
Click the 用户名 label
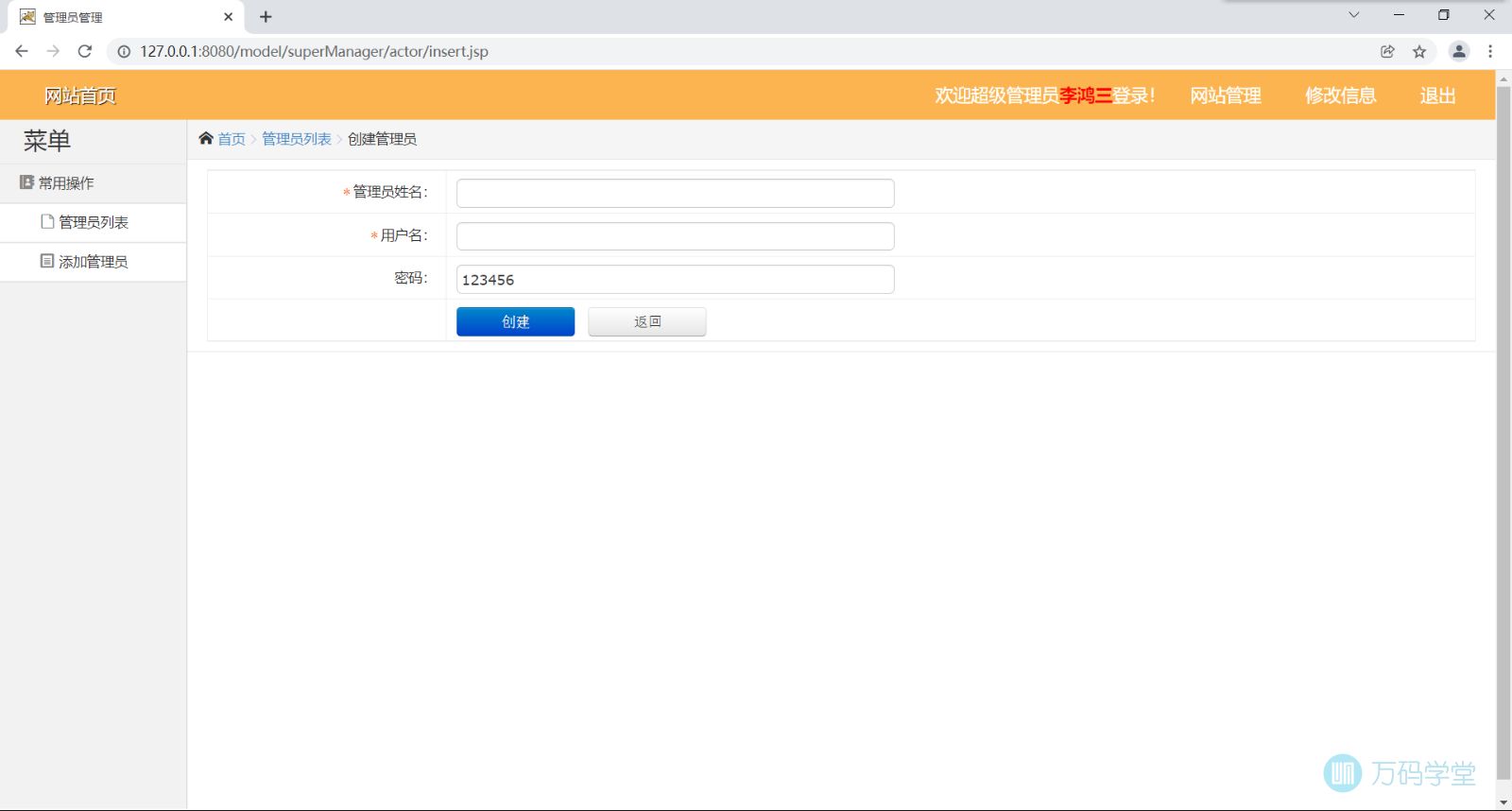click(x=404, y=235)
